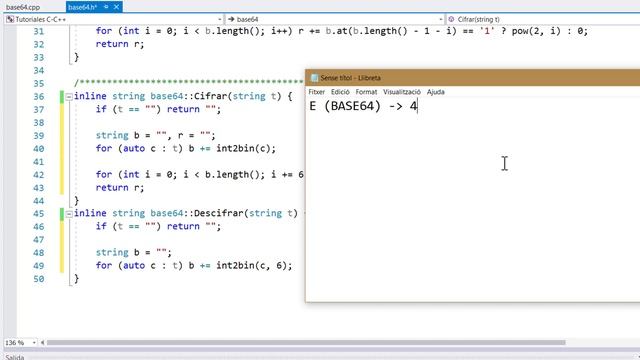Click the Notepad icon in the title bar
Viewport: 640px width, 360px height.
(314, 78)
